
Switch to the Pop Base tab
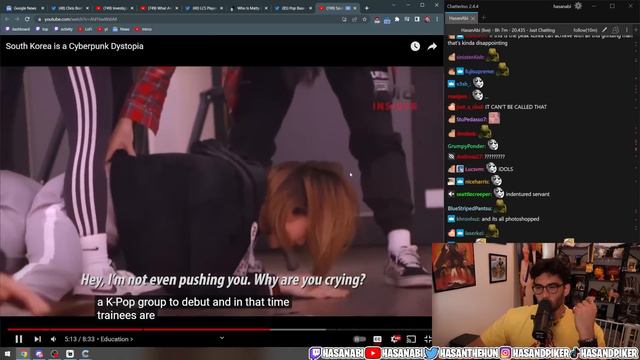293,8
